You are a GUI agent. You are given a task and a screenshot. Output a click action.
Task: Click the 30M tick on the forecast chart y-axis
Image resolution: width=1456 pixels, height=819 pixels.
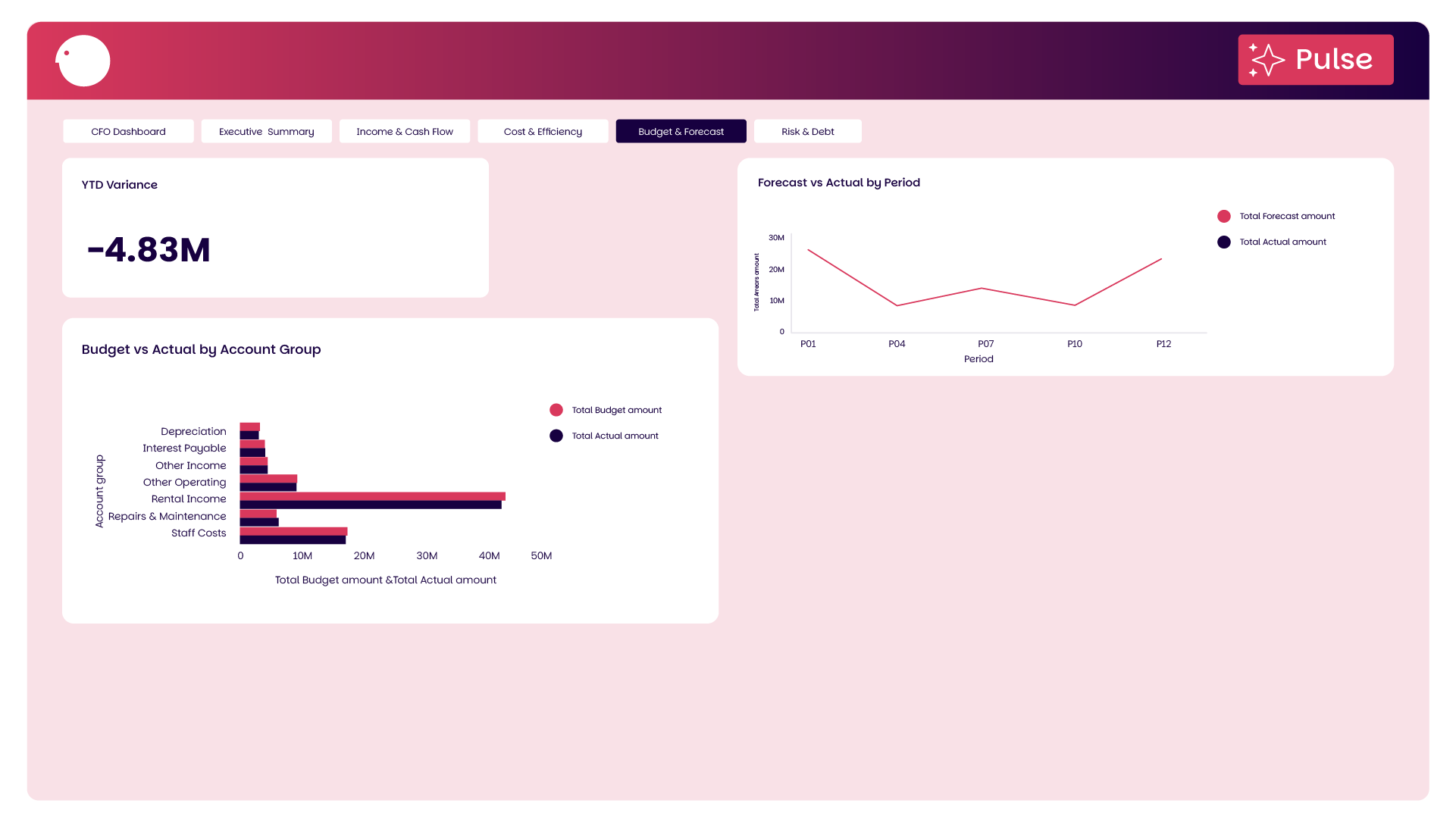pos(776,238)
